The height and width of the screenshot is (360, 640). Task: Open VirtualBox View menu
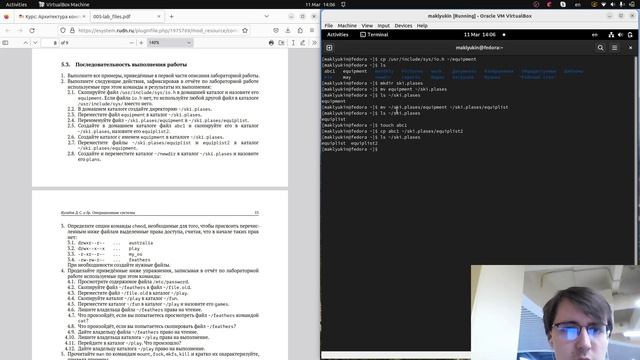pos(367,25)
